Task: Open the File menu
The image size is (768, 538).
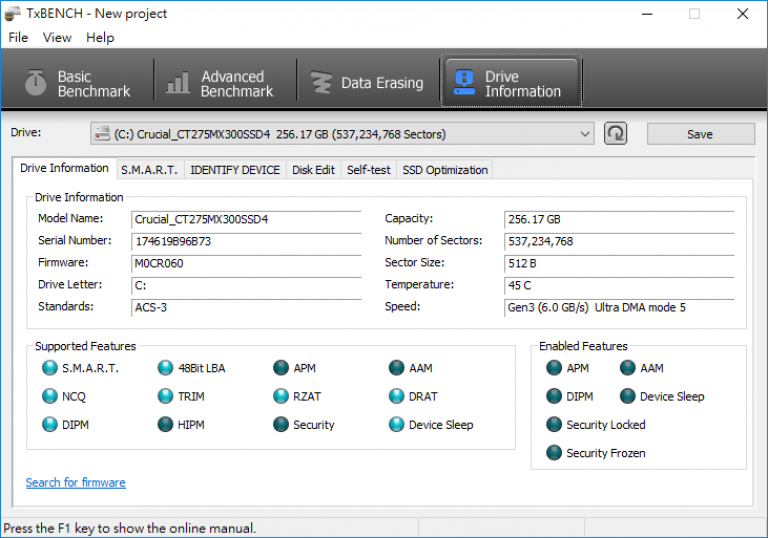Action: pyautogui.click(x=18, y=38)
